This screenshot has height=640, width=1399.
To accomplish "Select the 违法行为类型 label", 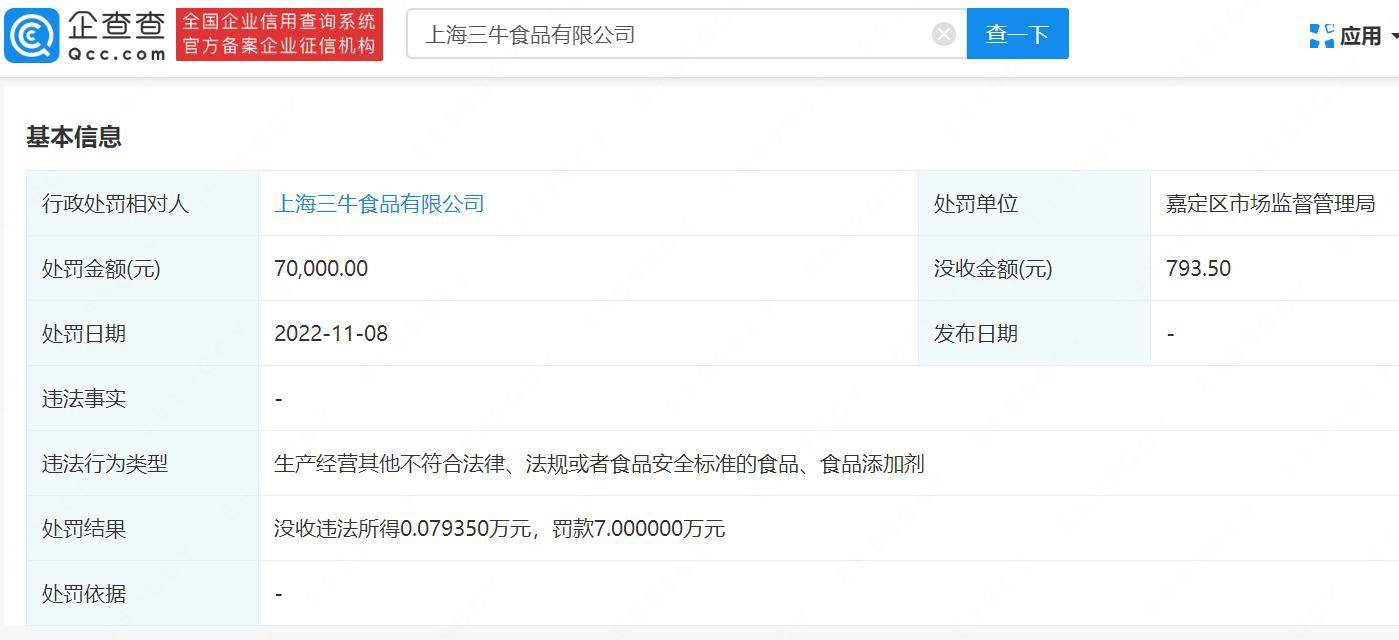I will (x=105, y=464).
